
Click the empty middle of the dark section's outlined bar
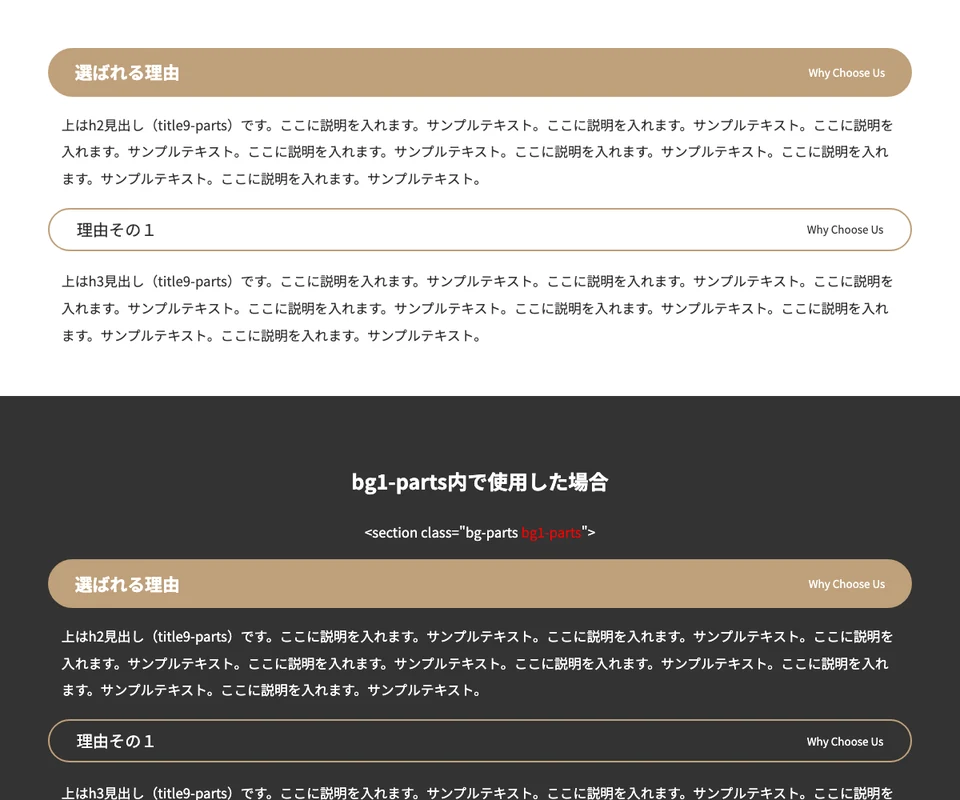click(480, 742)
